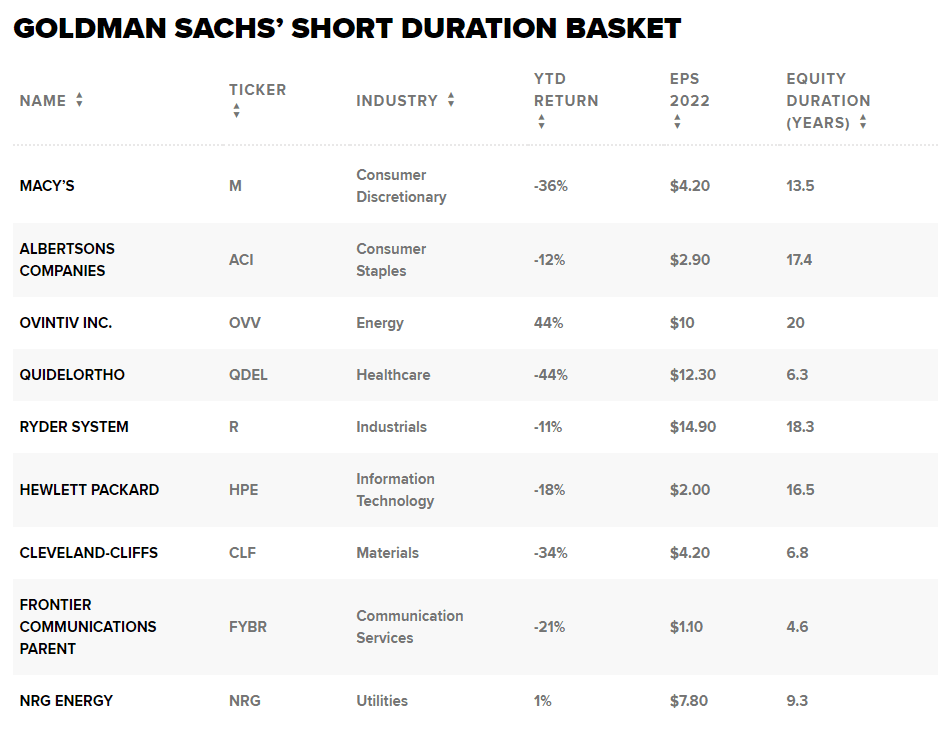The image size is (945, 734).
Task: Click the YTD Return sort arrows
Action: [x=541, y=122]
